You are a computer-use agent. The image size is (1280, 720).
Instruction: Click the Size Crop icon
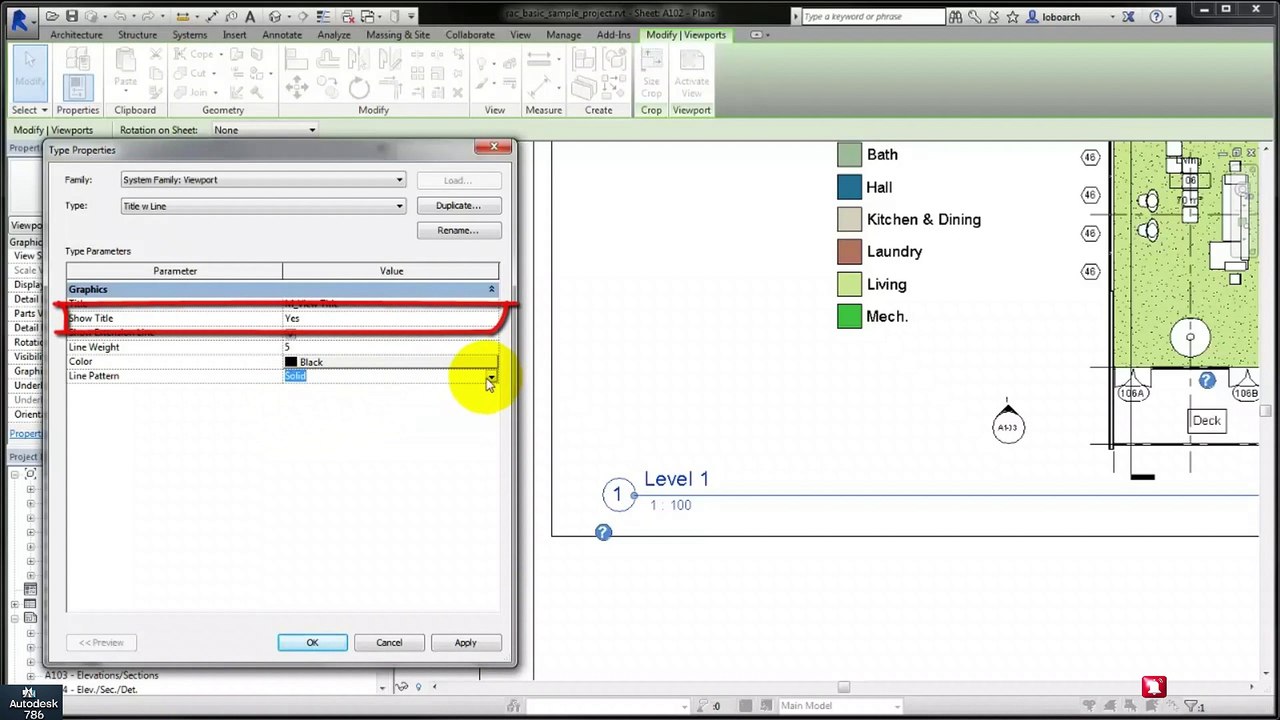[x=651, y=71]
